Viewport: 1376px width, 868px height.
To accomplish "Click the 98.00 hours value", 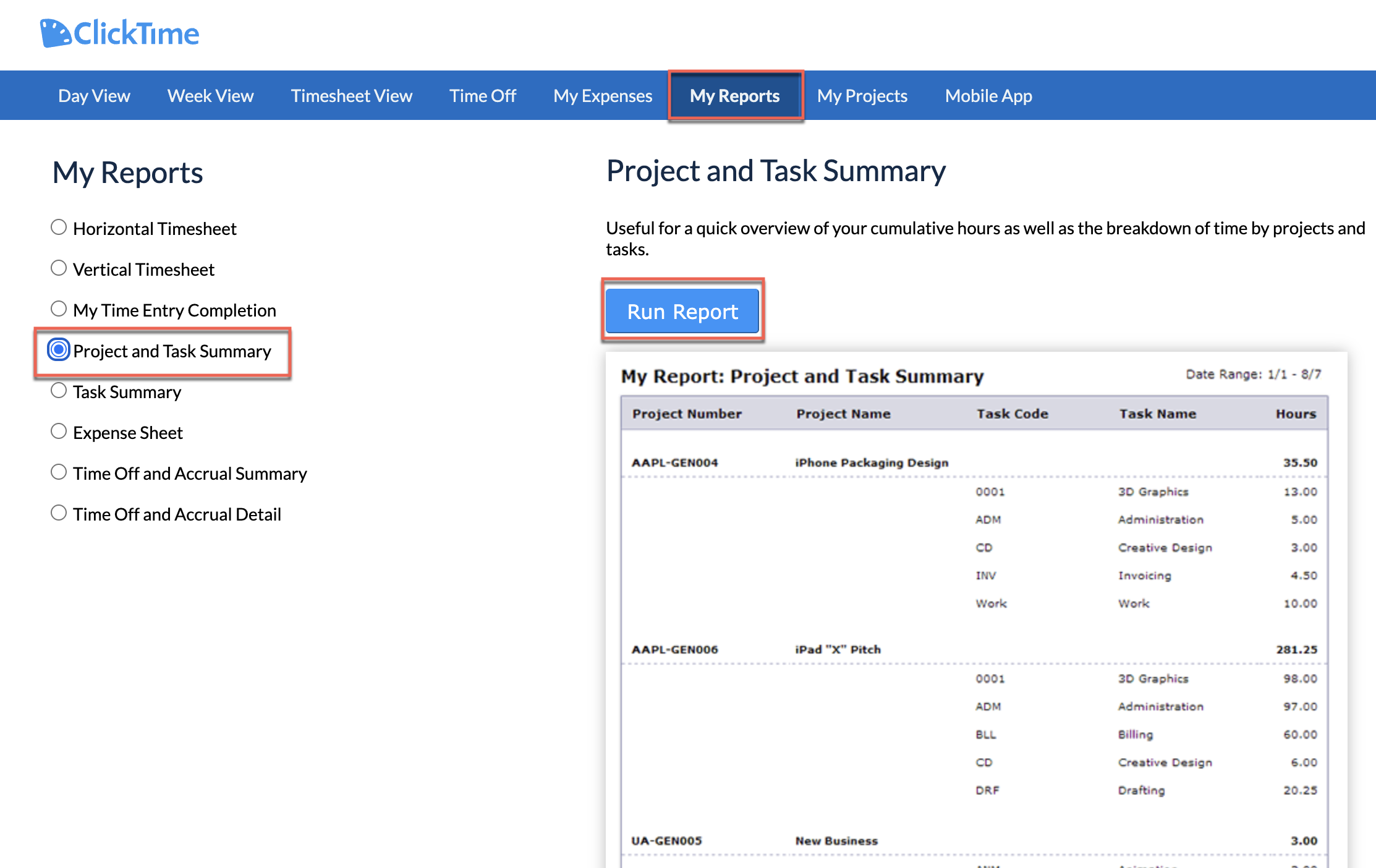I will click(1300, 678).
